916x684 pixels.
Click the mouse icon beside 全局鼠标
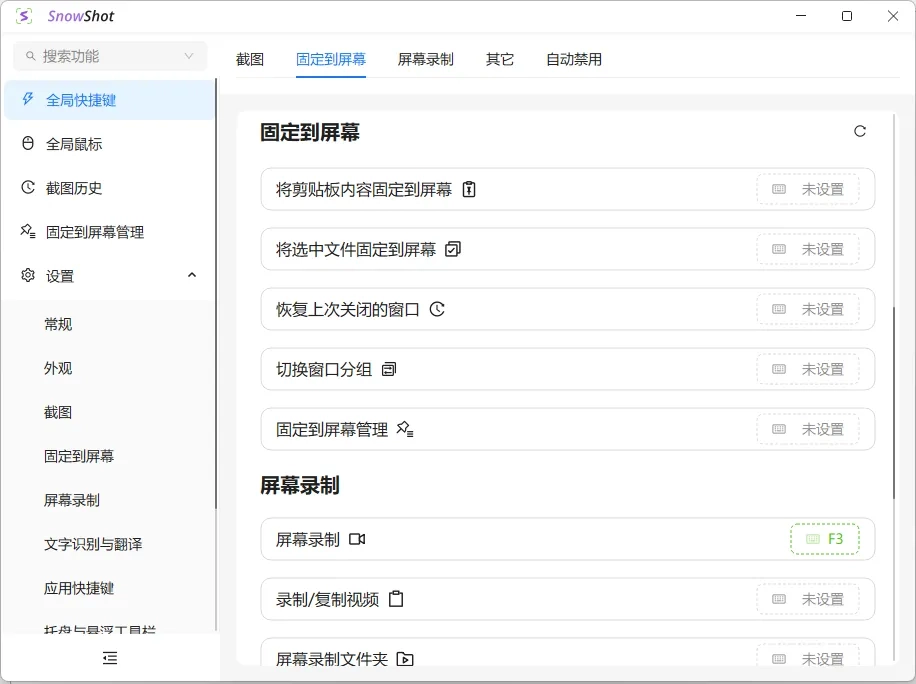[x=27, y=143]
